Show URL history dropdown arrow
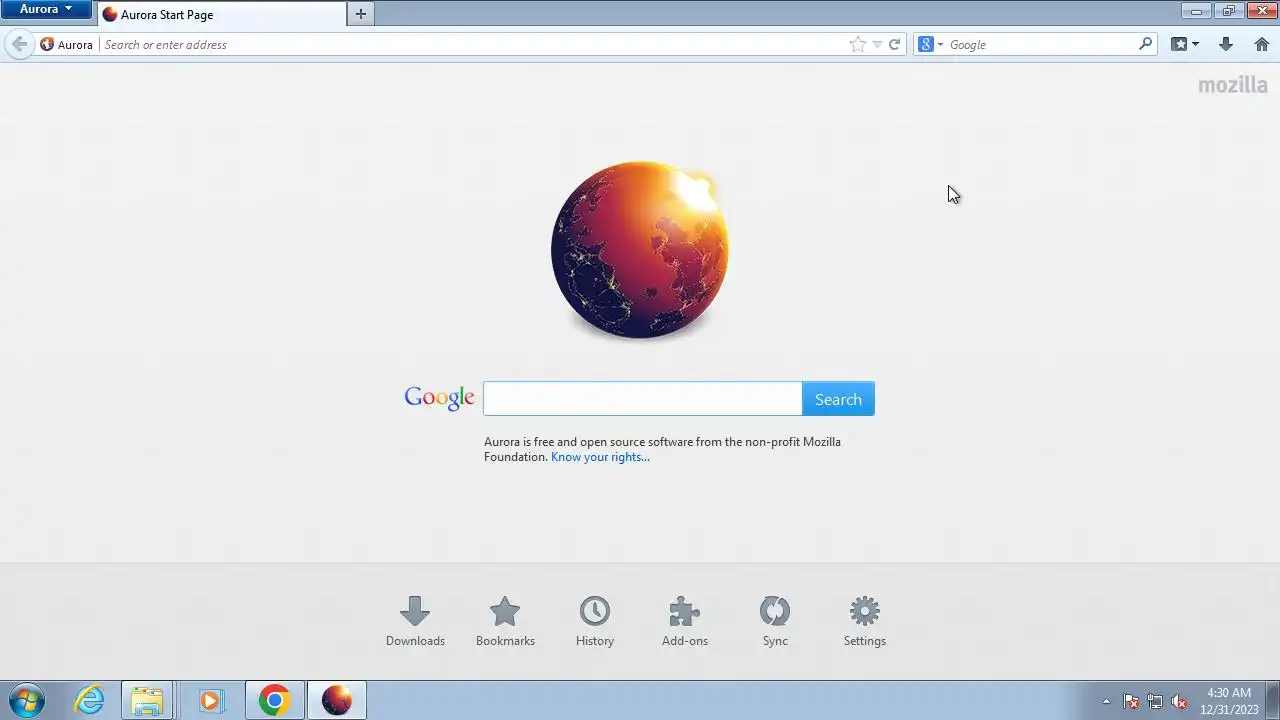The image size is (1280, 720). (877, 44)
